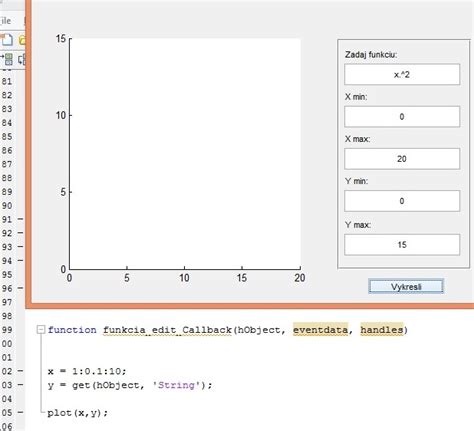The height and width of the screenshot is (431, 474).
Task: Click the 'hObject' argument in the function signature
Action: [258, 330]
